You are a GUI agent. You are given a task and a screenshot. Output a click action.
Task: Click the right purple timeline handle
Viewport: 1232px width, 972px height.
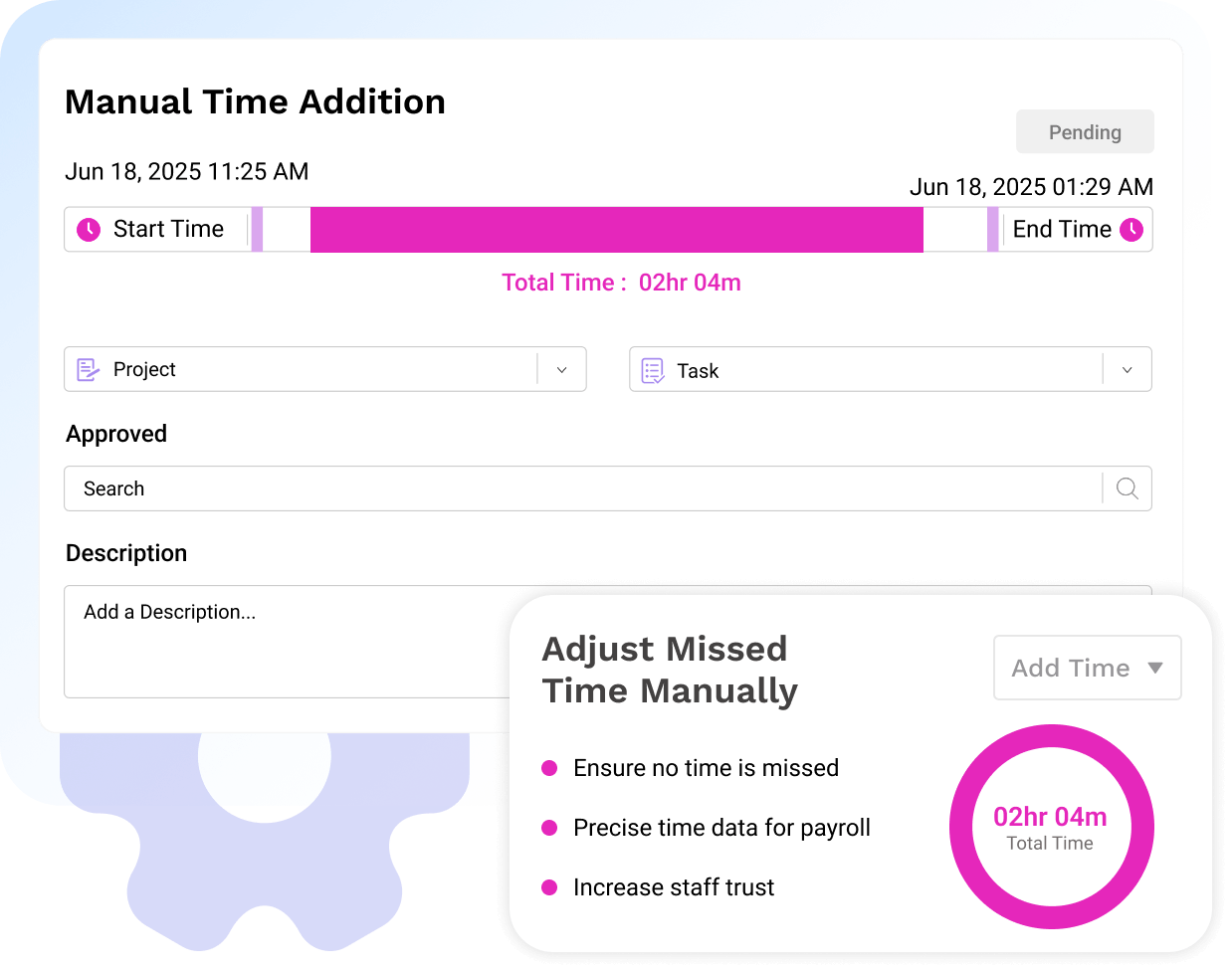[x=993, y=230]
